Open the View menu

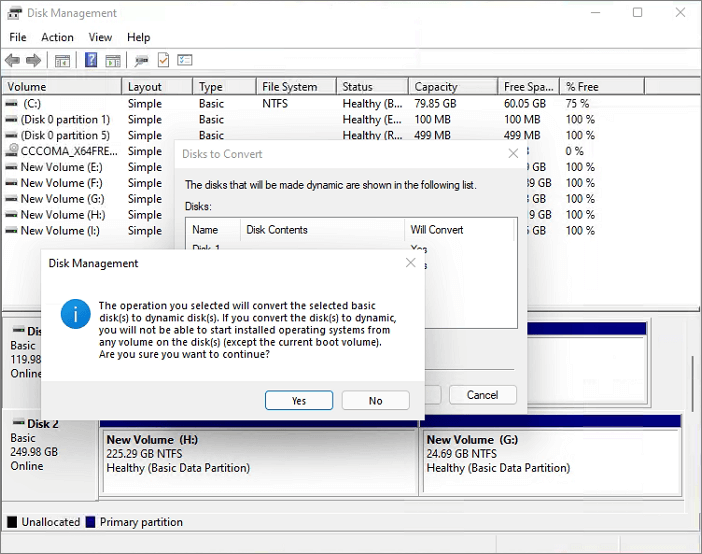pos(100,37)
